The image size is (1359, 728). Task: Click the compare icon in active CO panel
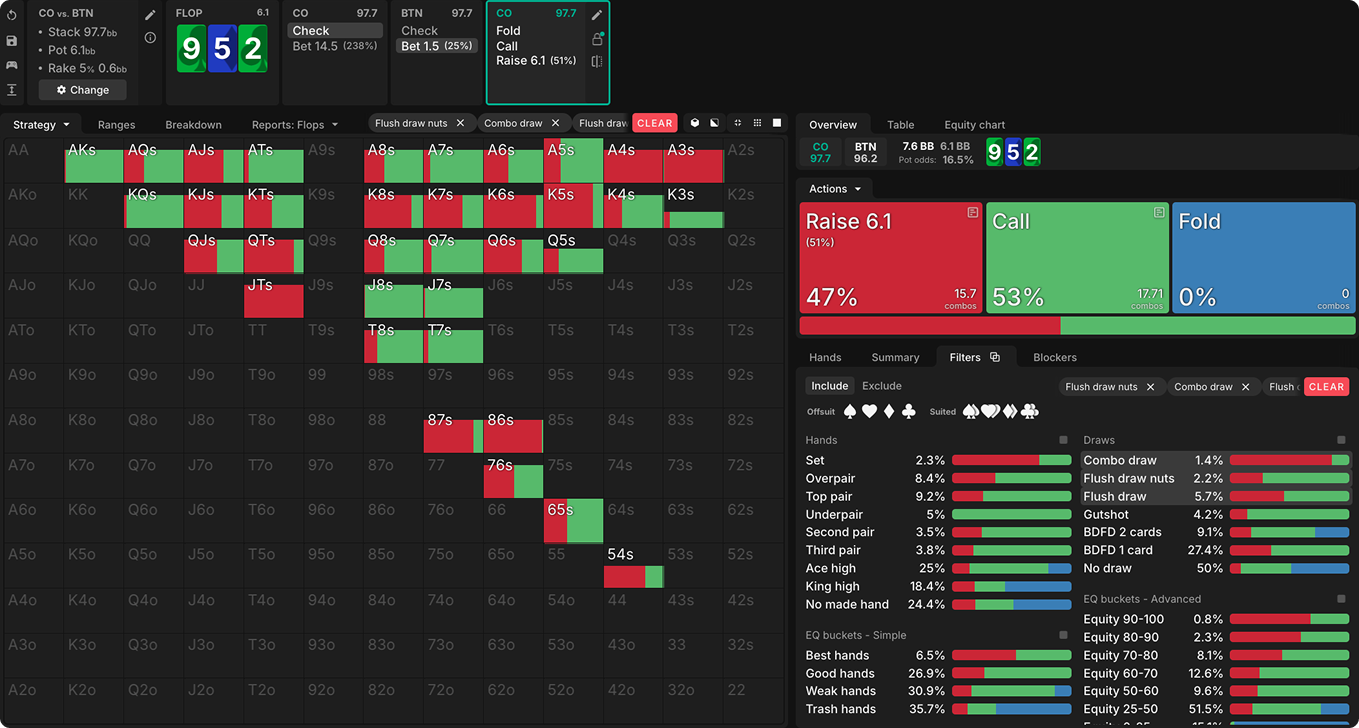pyautogui.click(x=597, y=62)
